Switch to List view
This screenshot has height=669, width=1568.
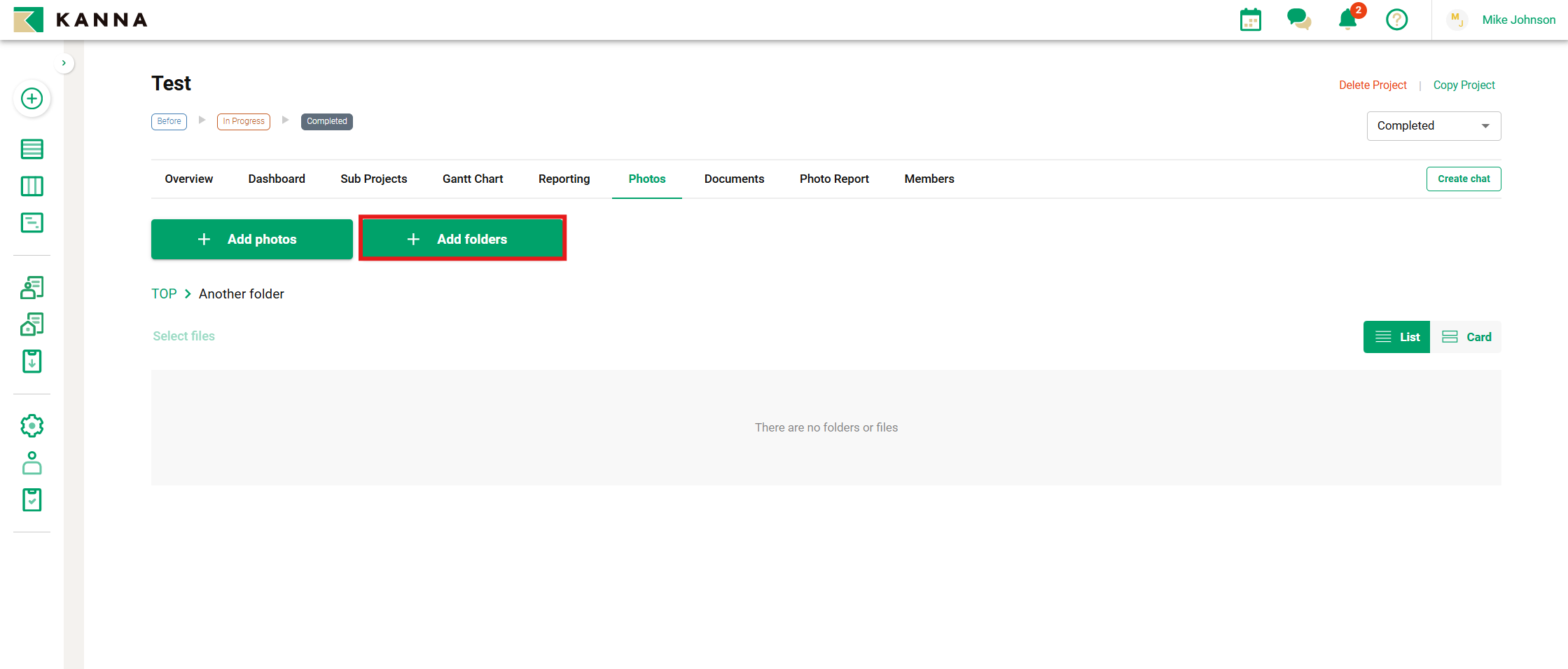(1396, 337)
